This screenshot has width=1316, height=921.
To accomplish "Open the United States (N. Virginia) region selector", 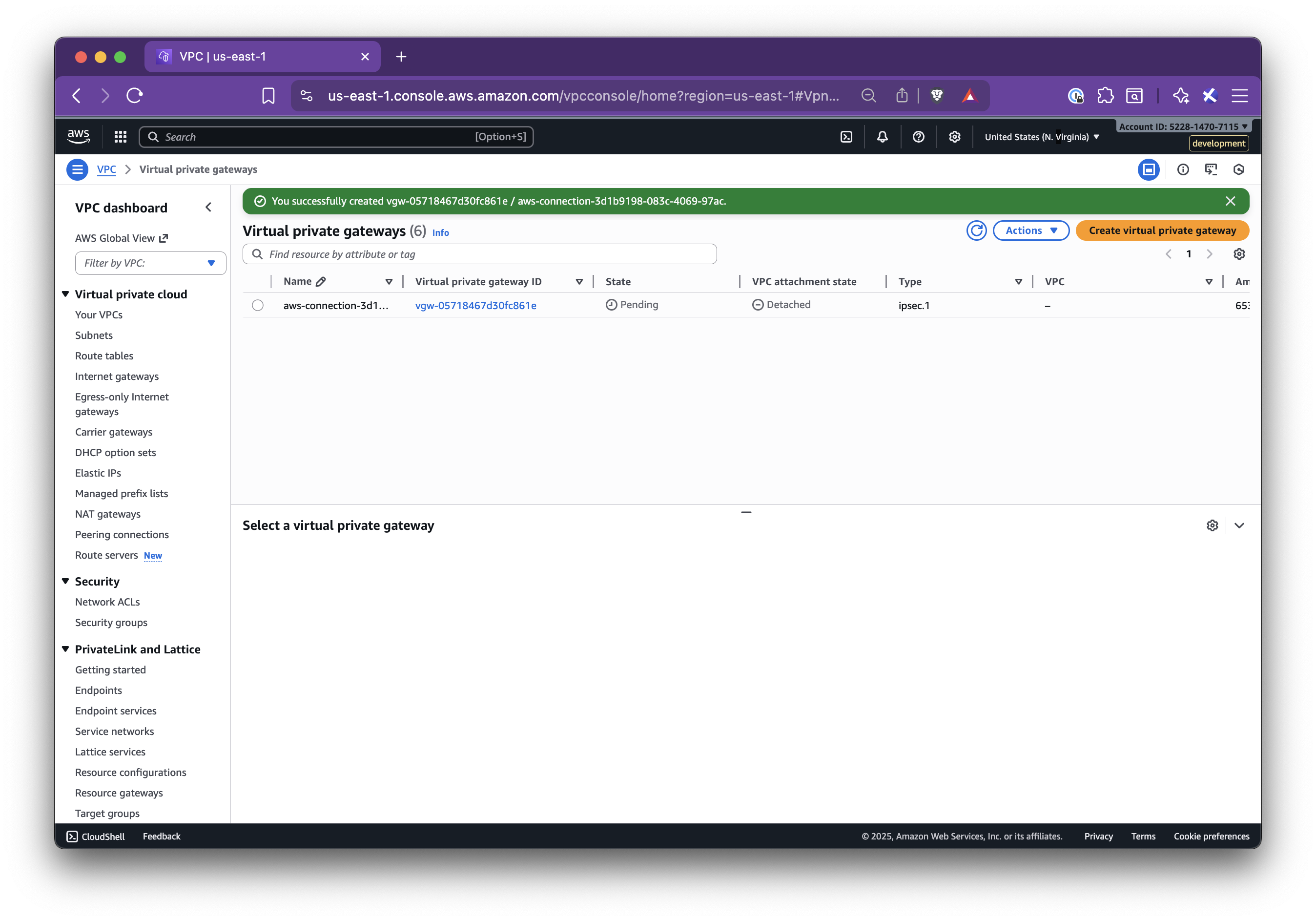I will click(x=1040, y=136).
